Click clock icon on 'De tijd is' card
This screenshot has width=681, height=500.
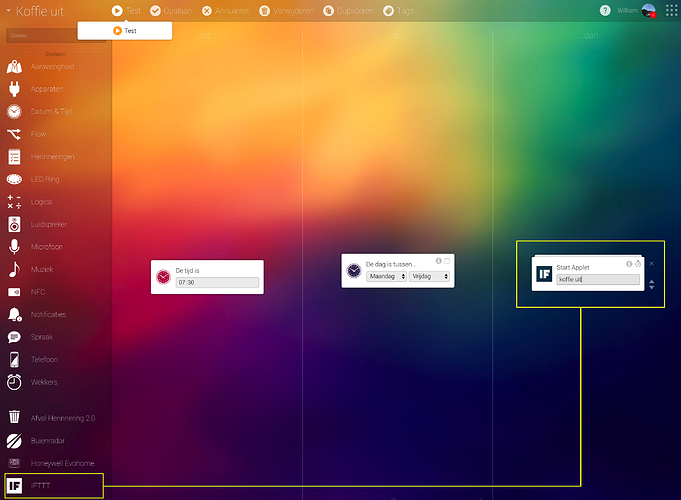(x=163, y=277)
